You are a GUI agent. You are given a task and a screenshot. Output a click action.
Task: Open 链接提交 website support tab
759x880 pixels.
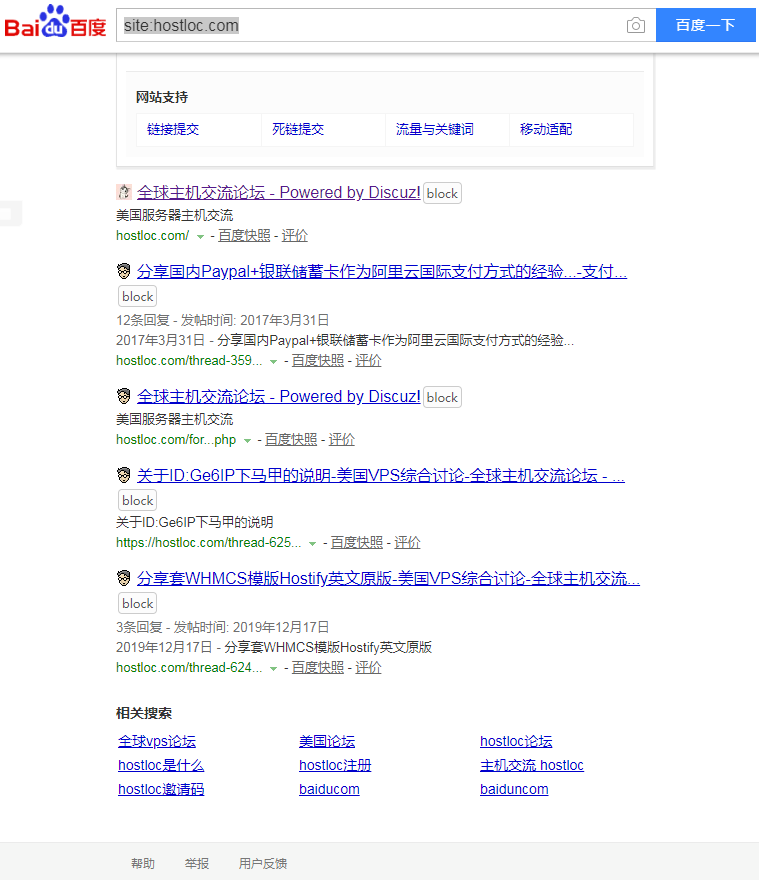pyautogui.click(x=173, y=130)
